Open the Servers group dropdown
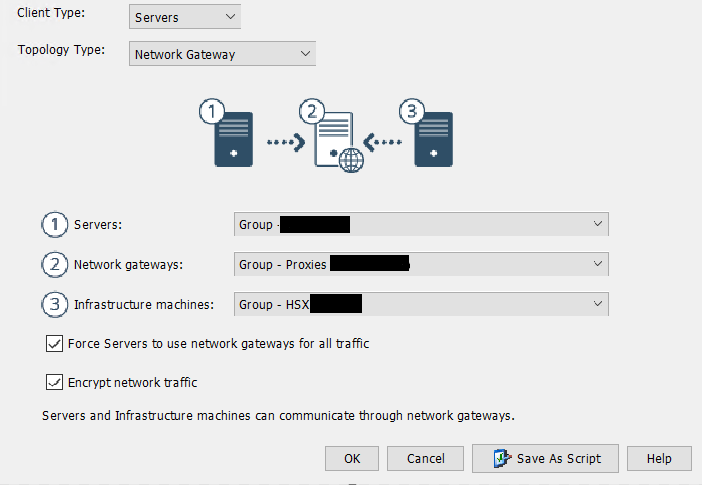 [421, 224]
